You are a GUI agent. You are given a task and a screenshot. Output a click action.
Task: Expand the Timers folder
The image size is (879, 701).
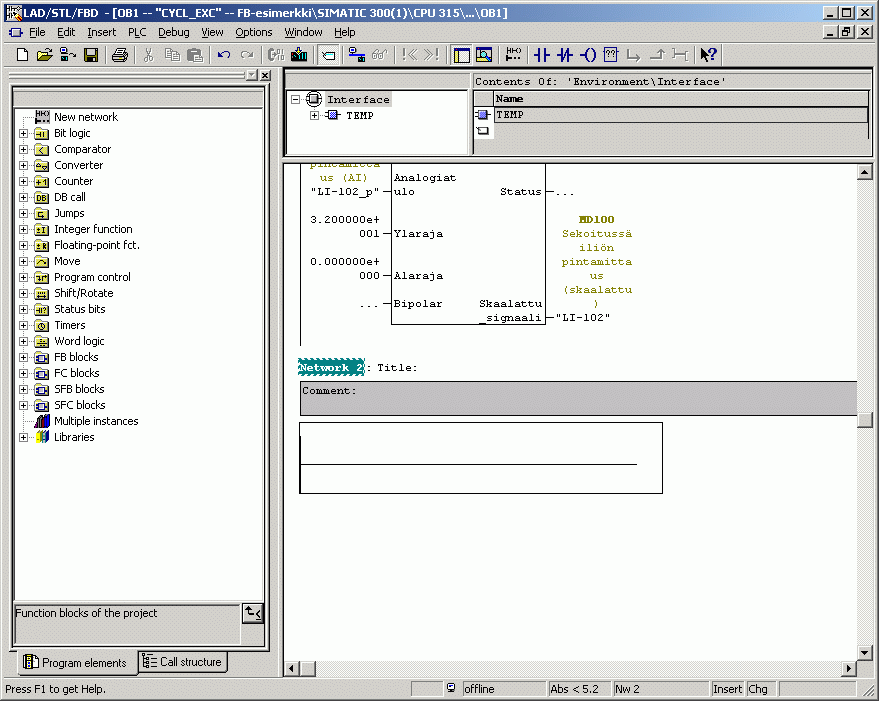[x=24, y=326]
